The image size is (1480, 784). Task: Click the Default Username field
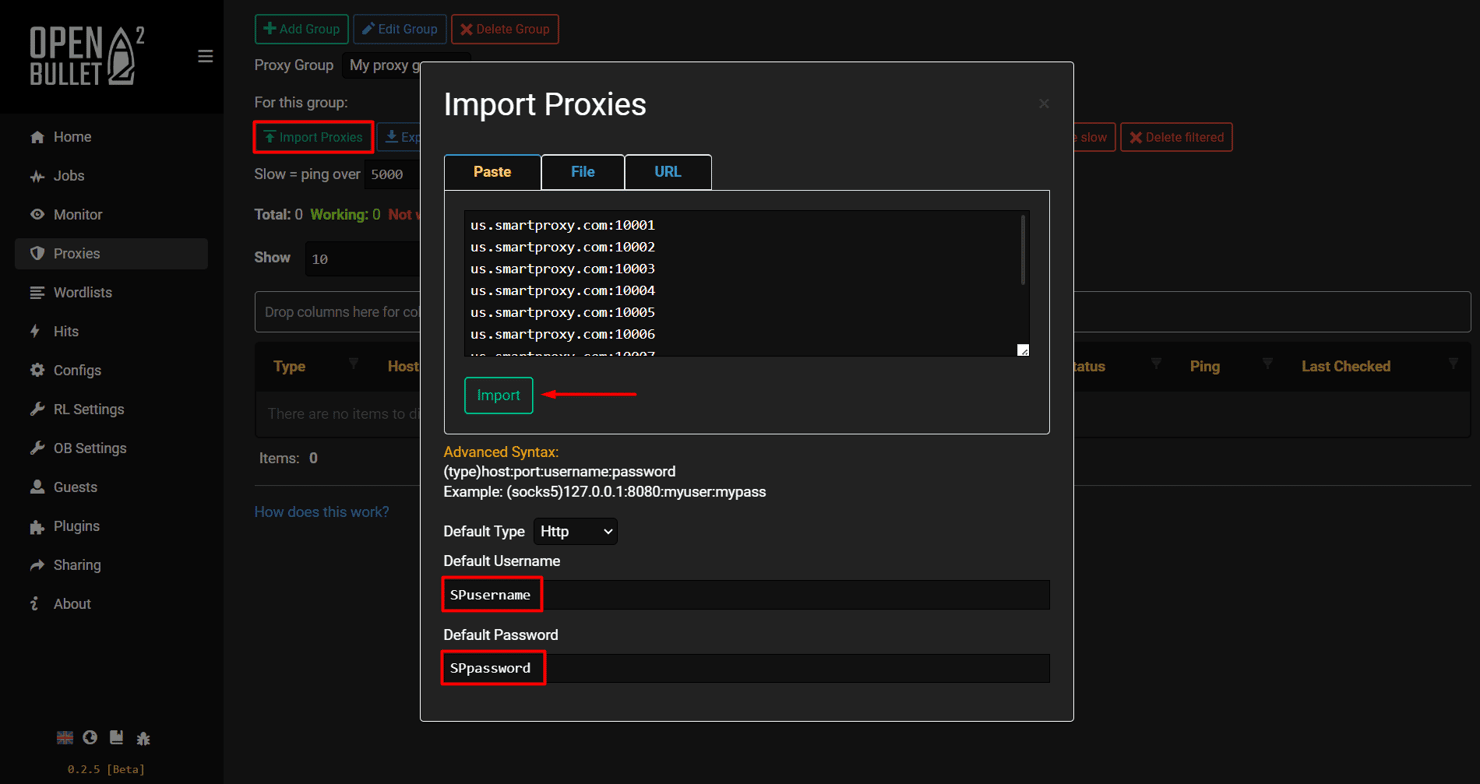click(746, 594)
